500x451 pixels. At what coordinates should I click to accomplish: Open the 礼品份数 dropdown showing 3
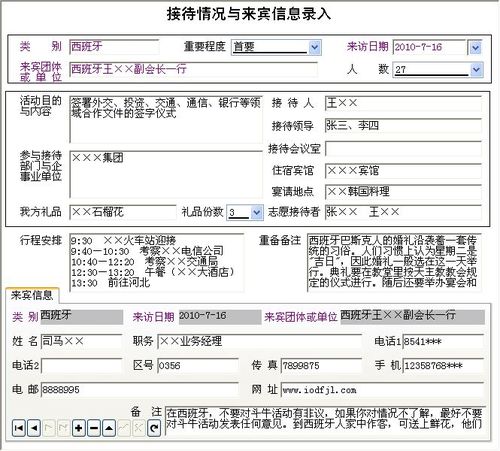tap(256, 212)
